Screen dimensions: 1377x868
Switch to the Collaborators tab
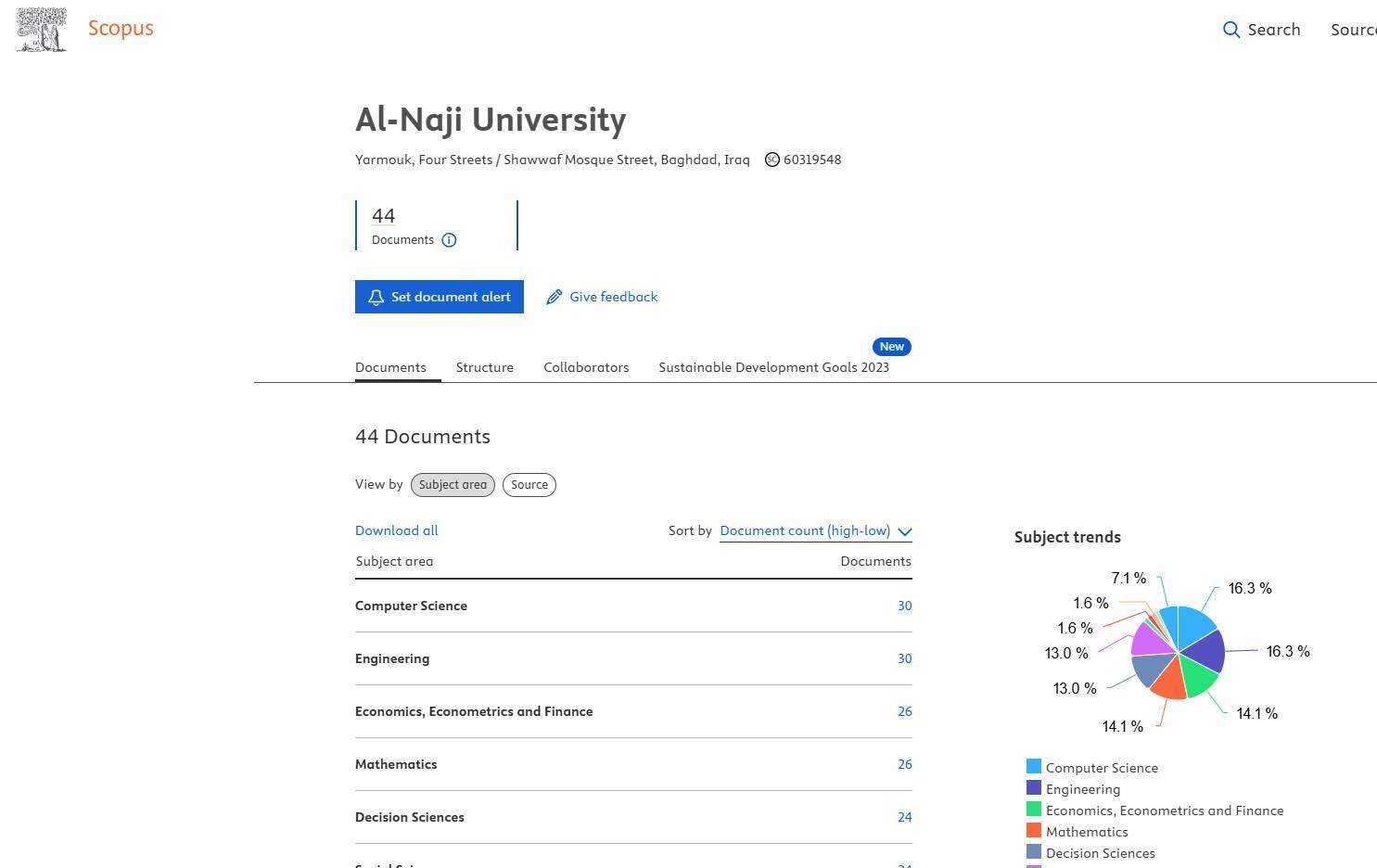point(586,368)
